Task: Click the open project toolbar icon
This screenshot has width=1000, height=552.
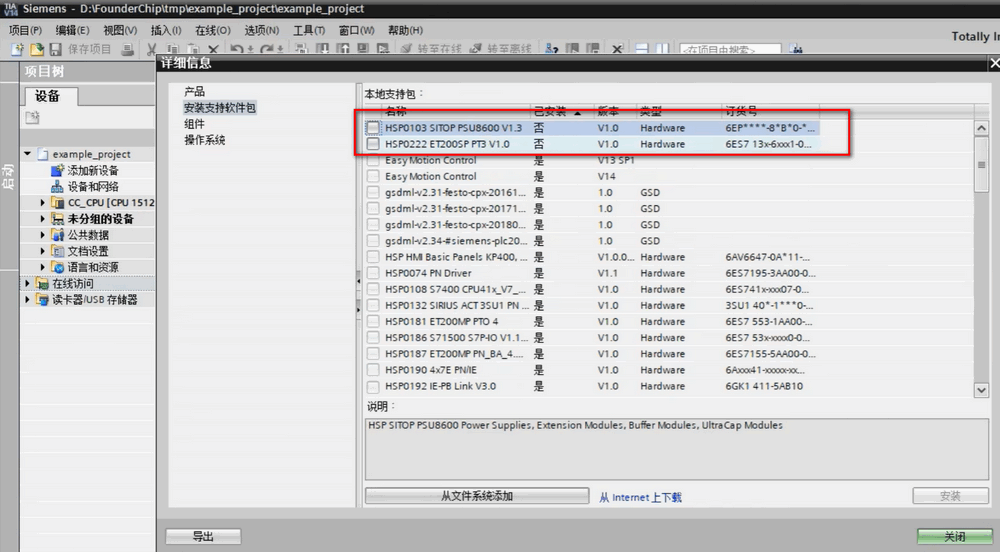Action: click(x=36, y=49)
